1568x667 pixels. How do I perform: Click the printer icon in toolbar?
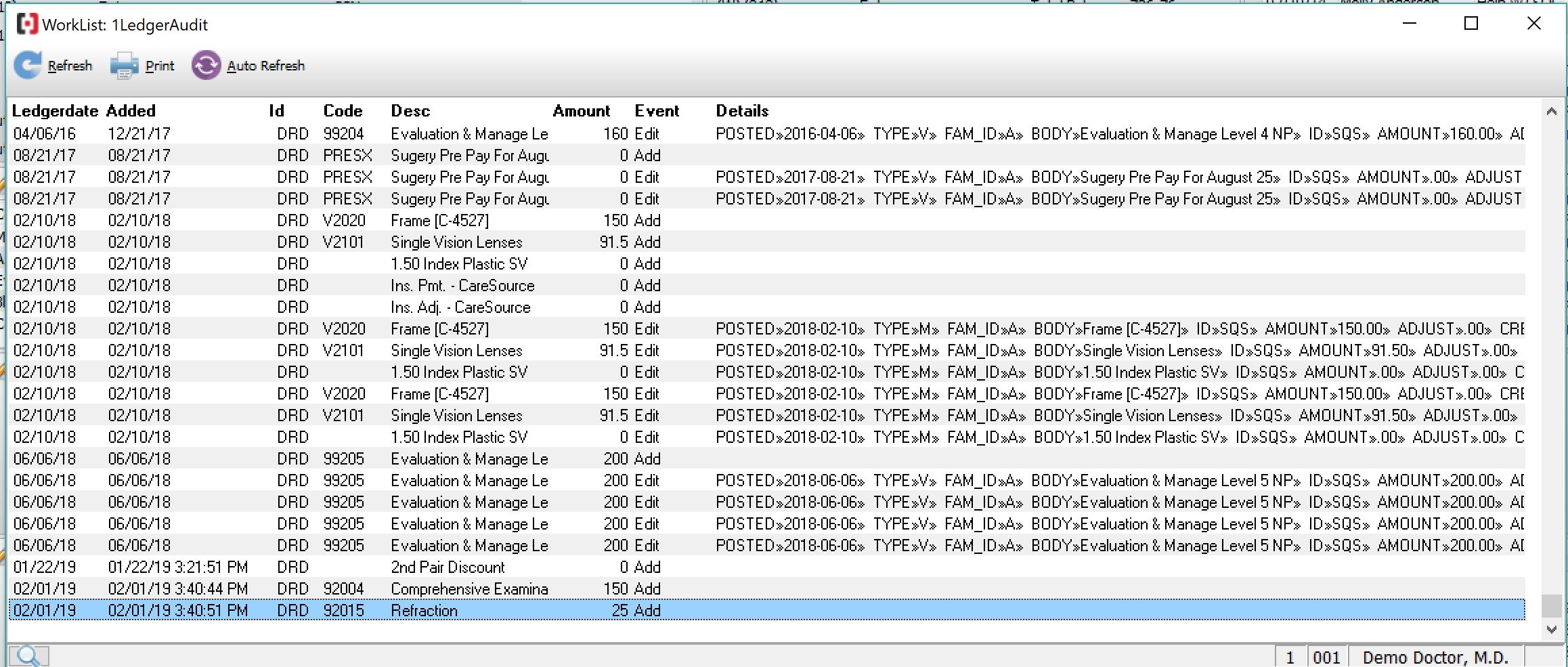pos(124,66)
